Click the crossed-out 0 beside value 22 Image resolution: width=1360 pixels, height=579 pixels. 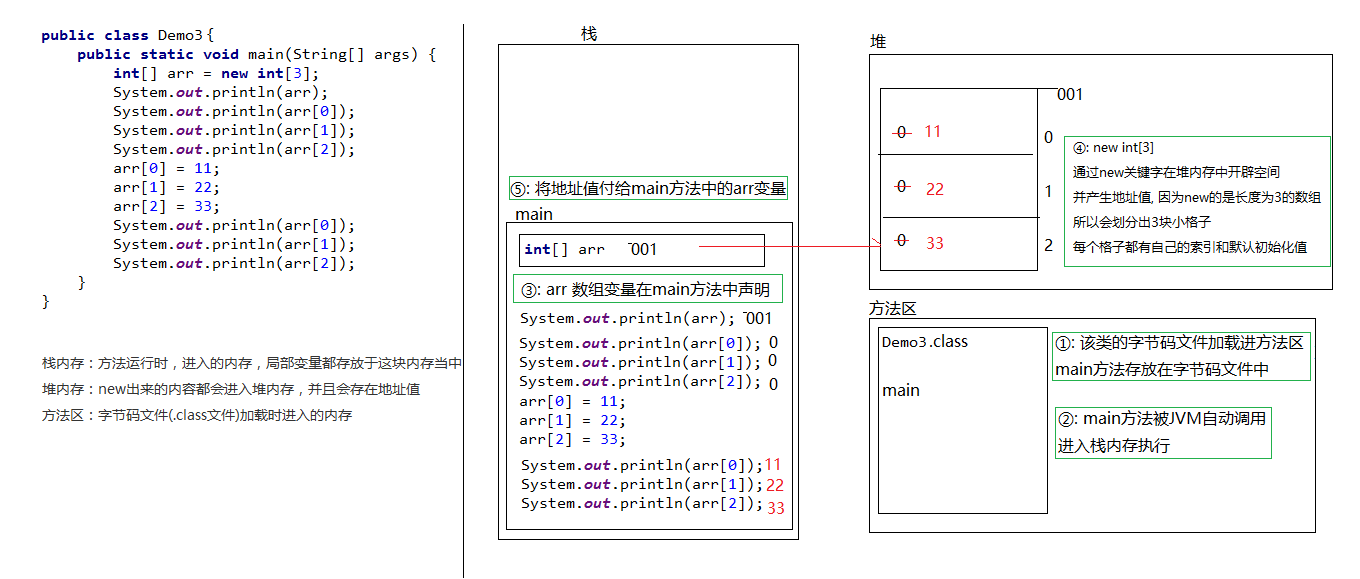tap(903, 187)
